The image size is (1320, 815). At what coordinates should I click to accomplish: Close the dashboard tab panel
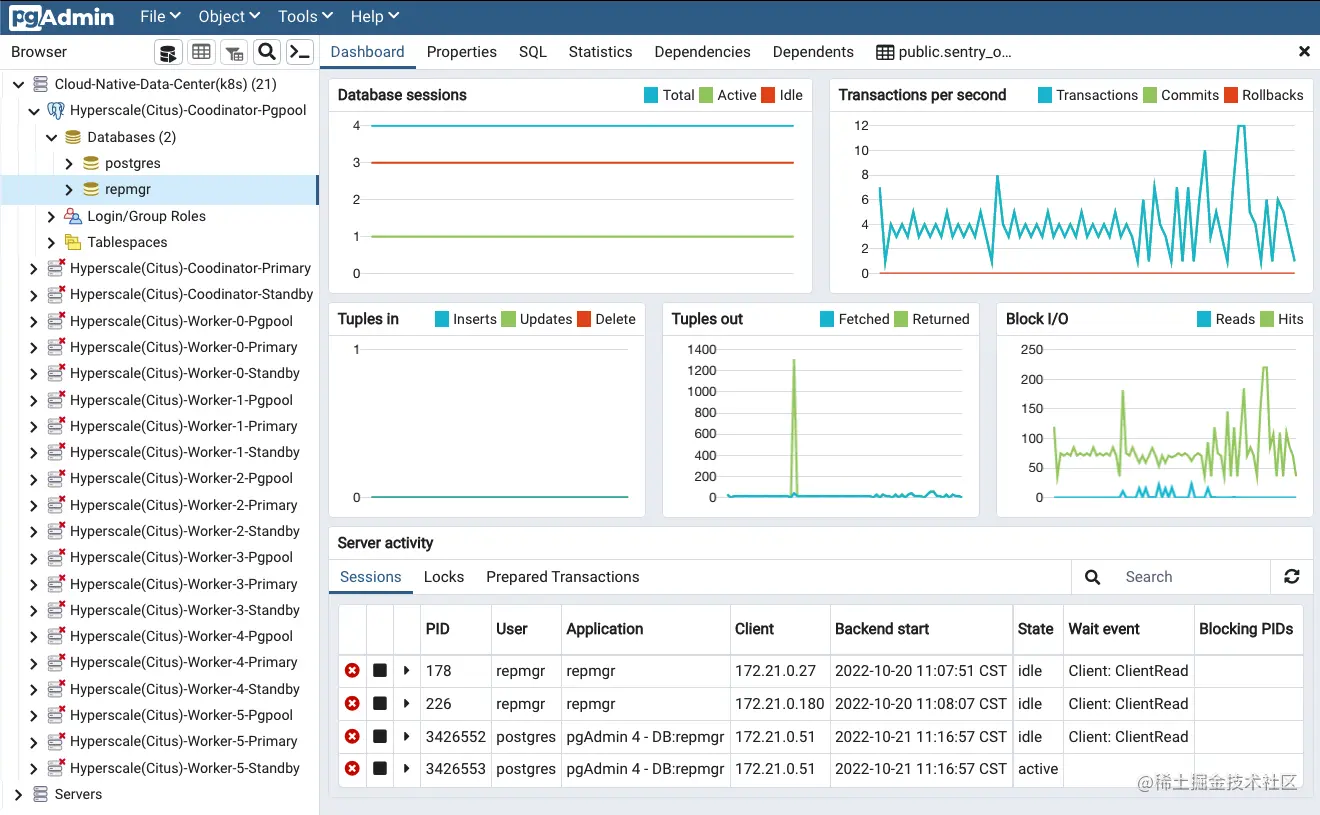[x=1304, y=52]
